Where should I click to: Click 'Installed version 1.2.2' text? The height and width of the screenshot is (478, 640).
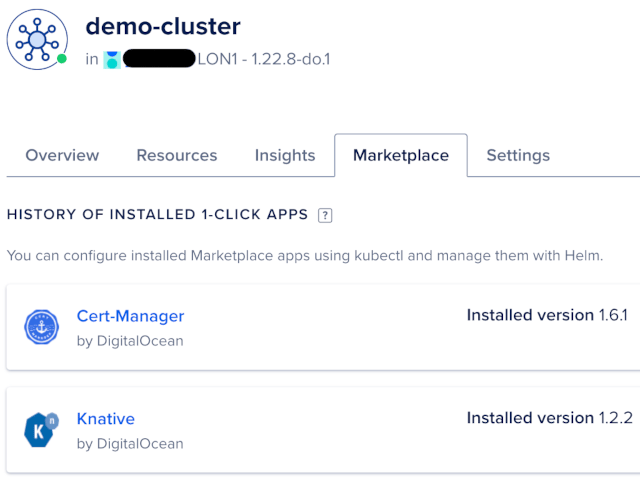point(549,418)
